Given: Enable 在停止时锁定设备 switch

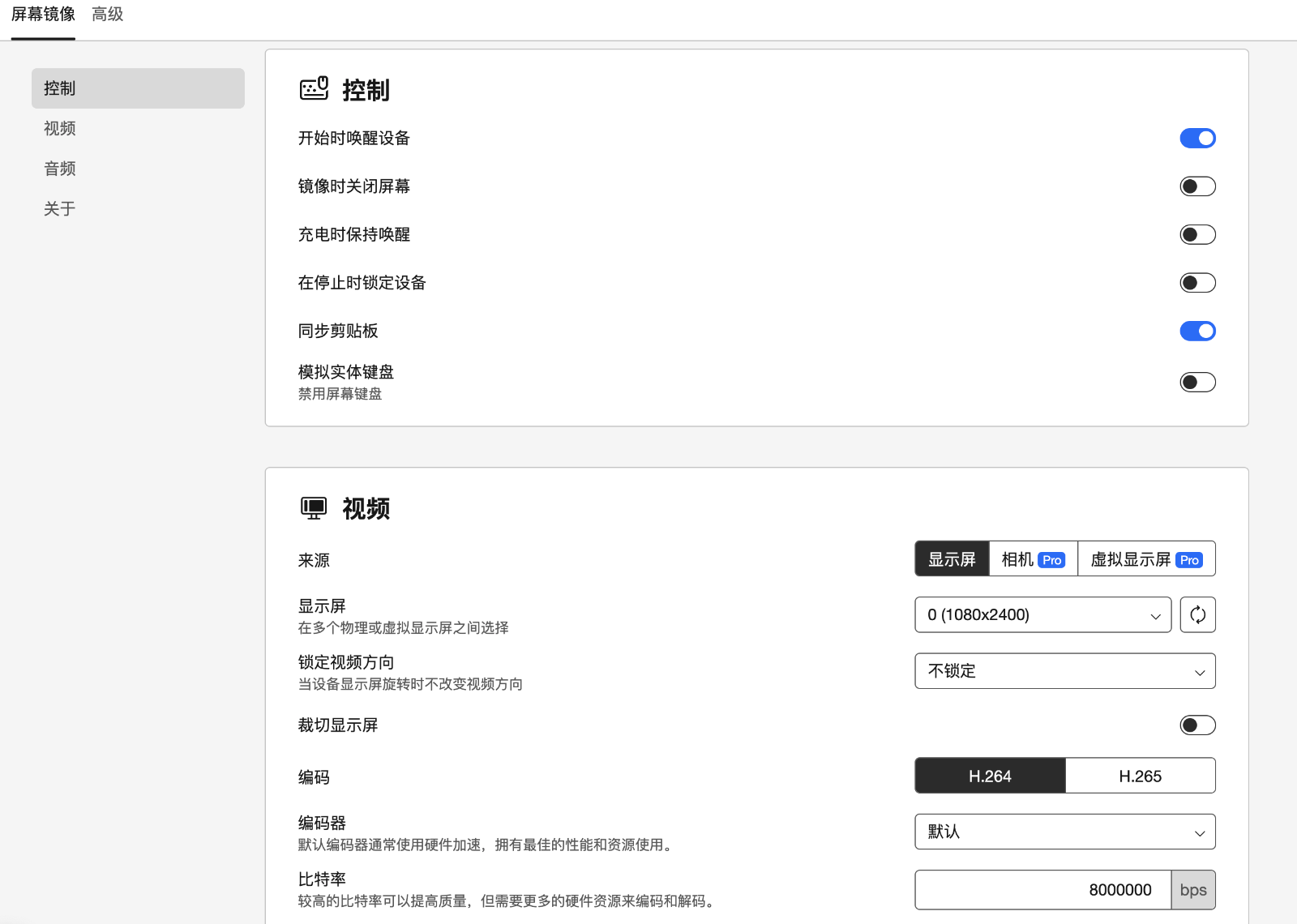Looking at the screenshot, I should point(1197,283).
